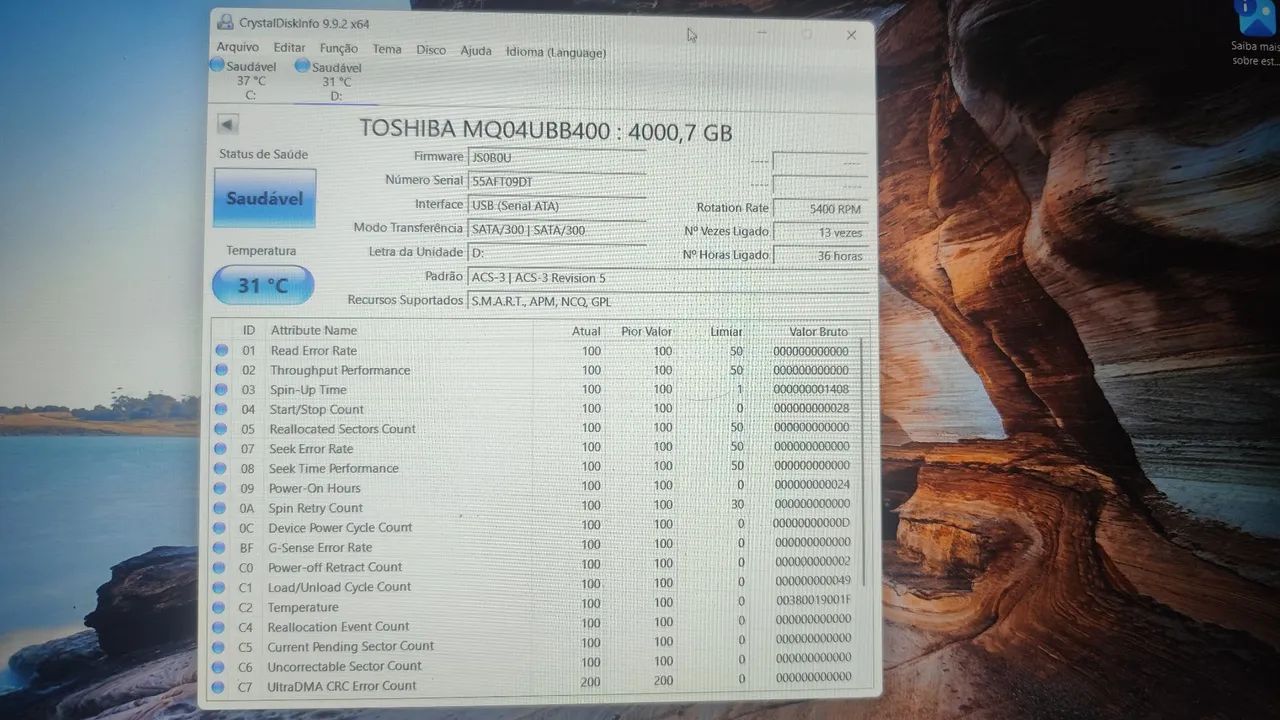Click the blue status icon for Reallocated Sectors Count

click(x=220, y=429)
